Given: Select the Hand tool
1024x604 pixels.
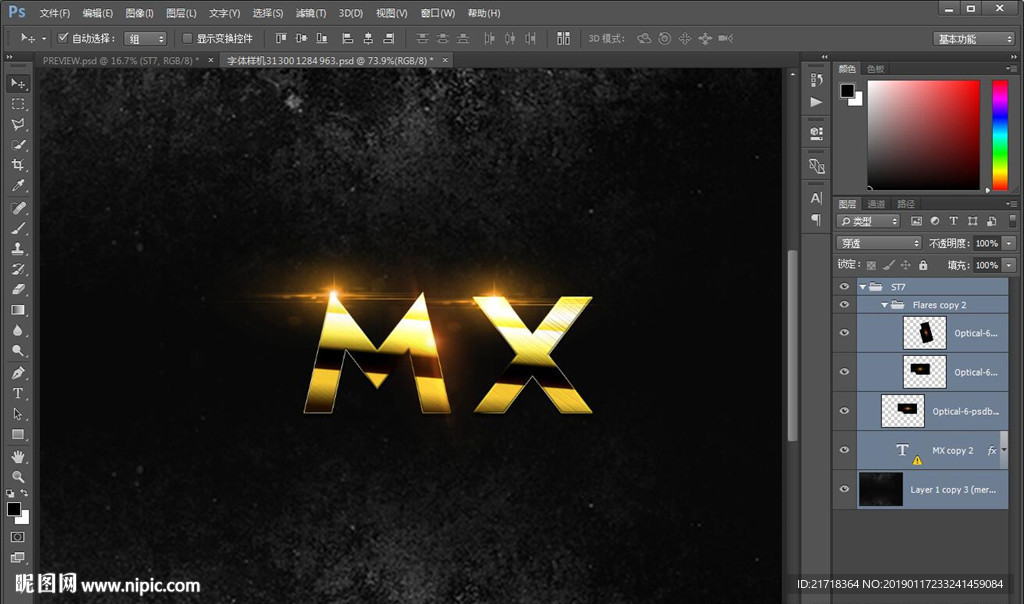Looking at the screenshot, I should click(x=18, y=456).
